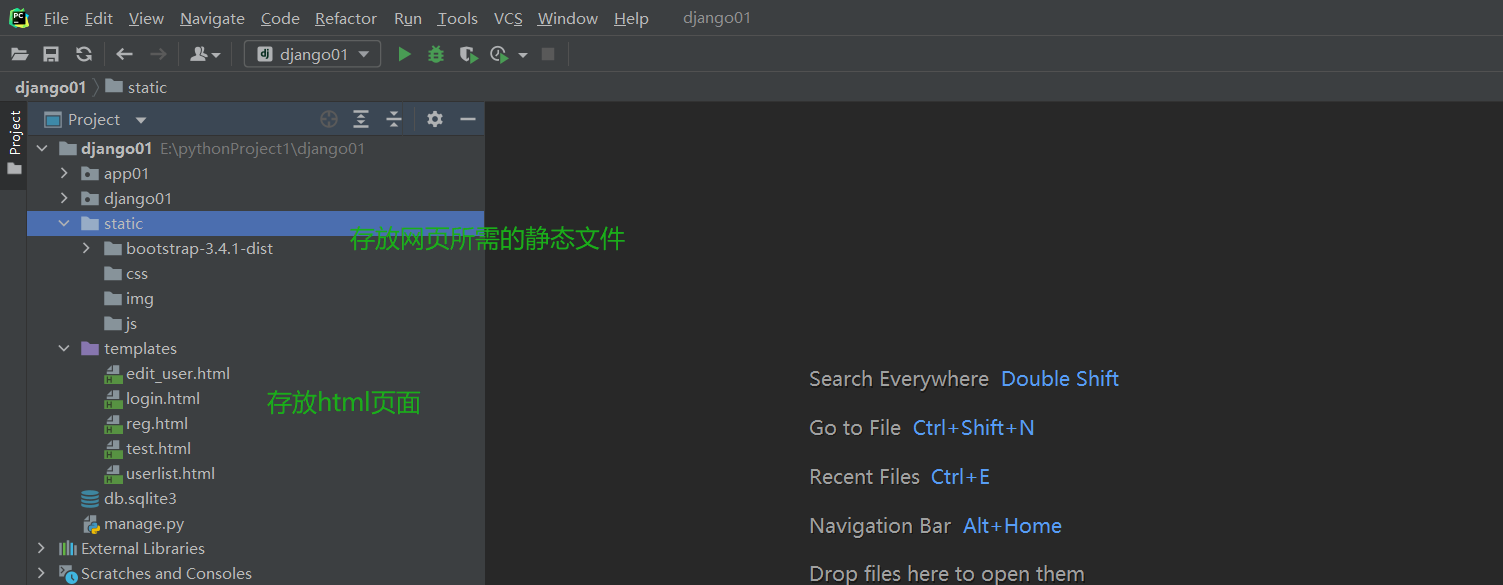The height and width of the screenshot is (585, 1503).
Task: Open the django01 run configuration dropdown
Action: click(312, 54)
